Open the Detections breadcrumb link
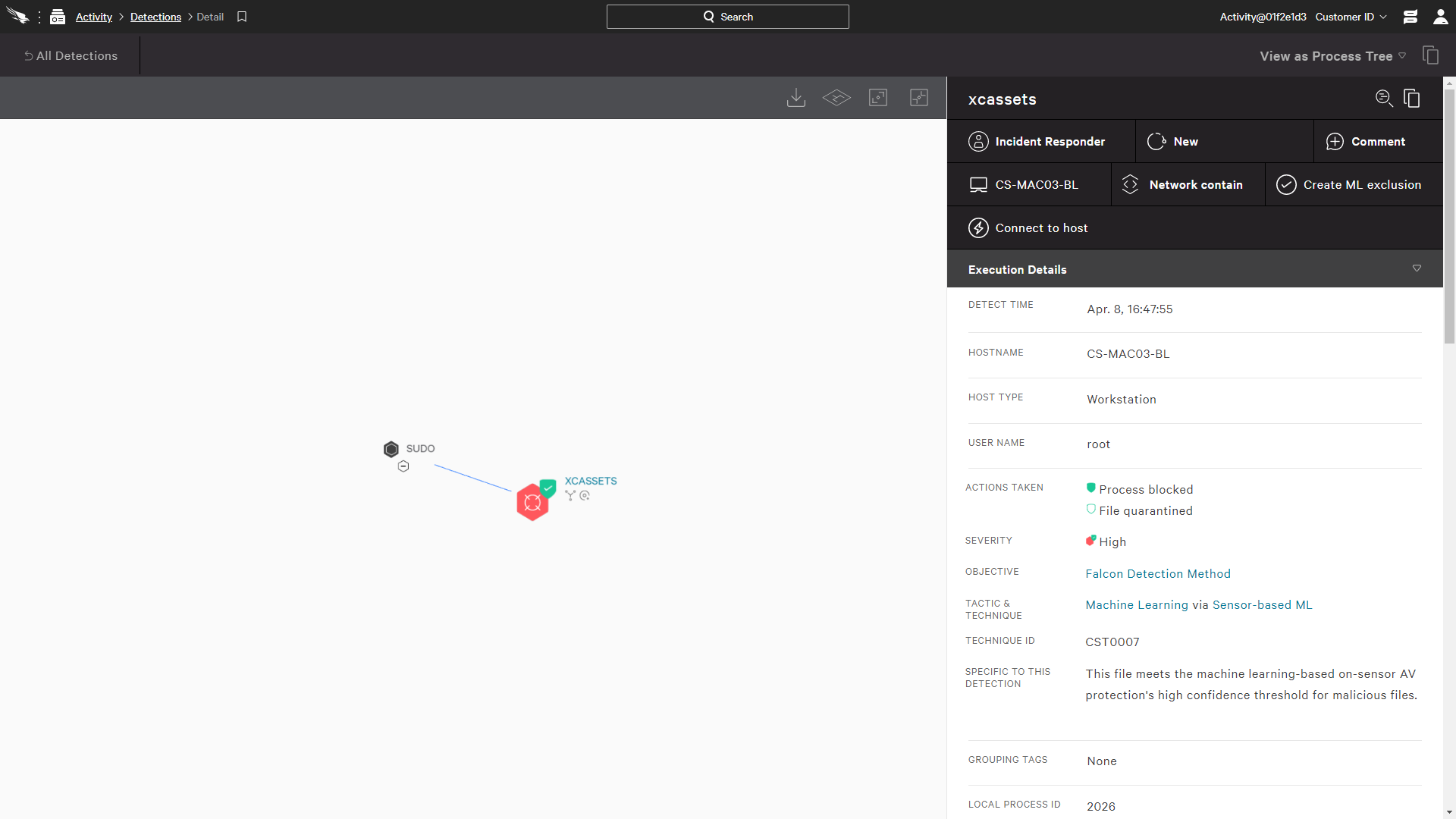This screenshot has width=1456, height=819. pyautogui.click(x=155, y=17)
